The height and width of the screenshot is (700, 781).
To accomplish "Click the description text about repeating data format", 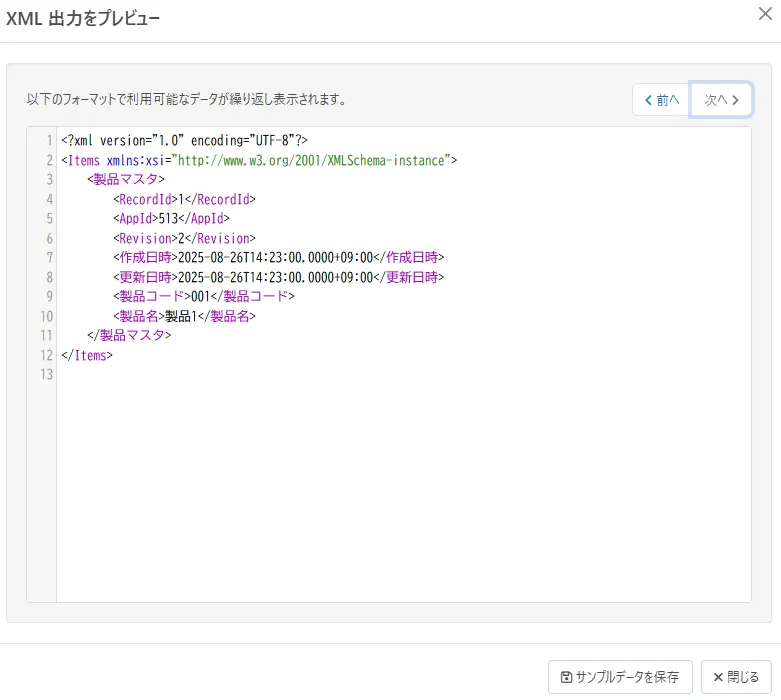I will pos(186,99).
